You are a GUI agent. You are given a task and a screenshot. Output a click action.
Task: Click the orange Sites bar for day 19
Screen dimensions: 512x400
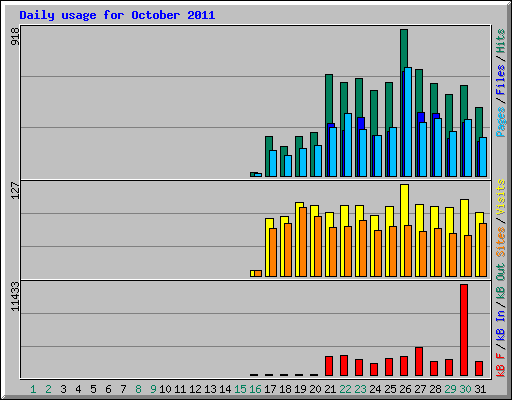(x=303, y=242)
